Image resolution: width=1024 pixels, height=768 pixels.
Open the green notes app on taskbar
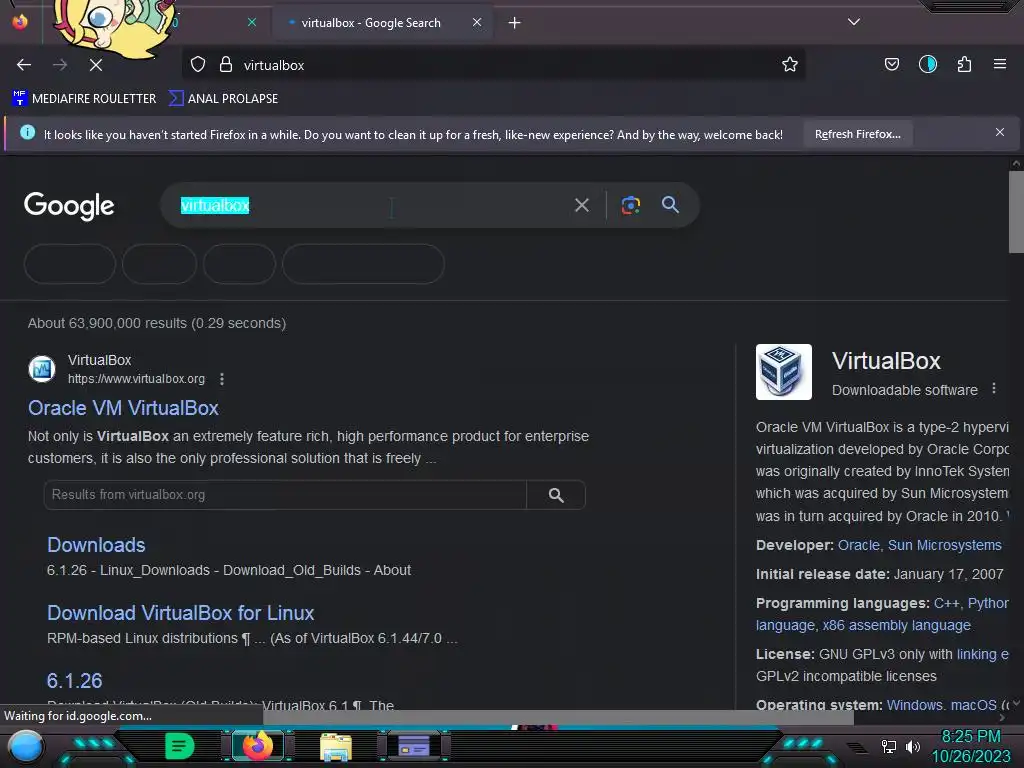179,746
